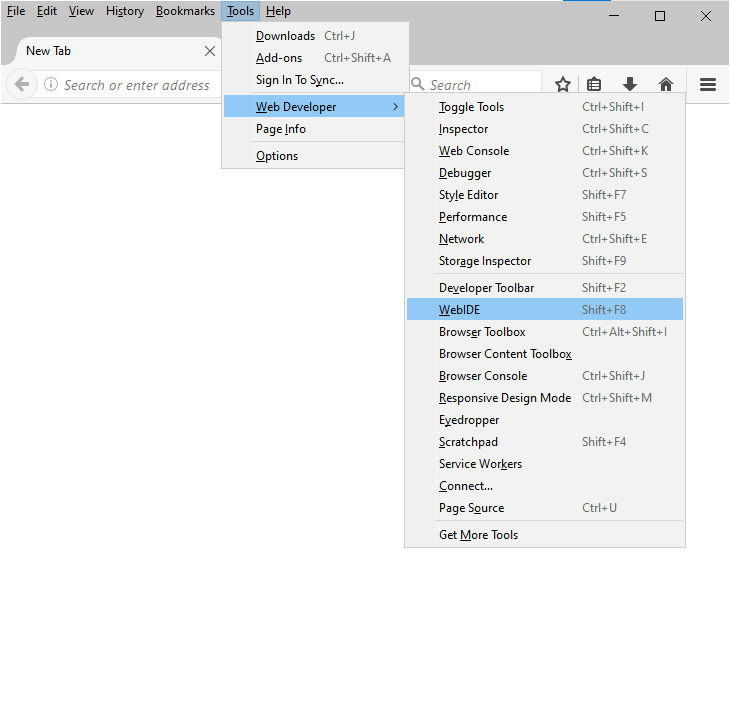The width and height of the screenshot is (730, 728).
Task: Click the magnifier icon in search box
Action: [x=418, y=84]
